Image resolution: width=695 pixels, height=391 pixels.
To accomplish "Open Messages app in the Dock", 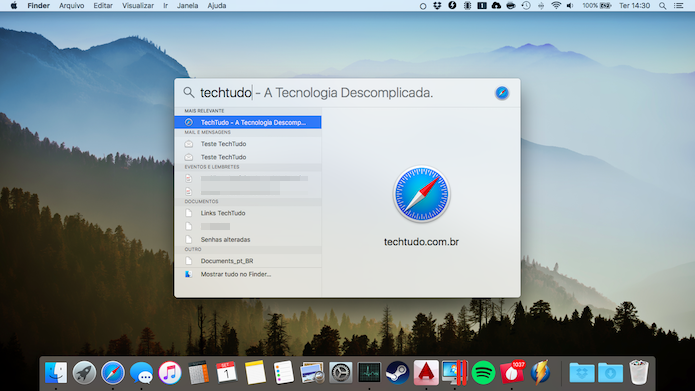I will coord(141,372).
